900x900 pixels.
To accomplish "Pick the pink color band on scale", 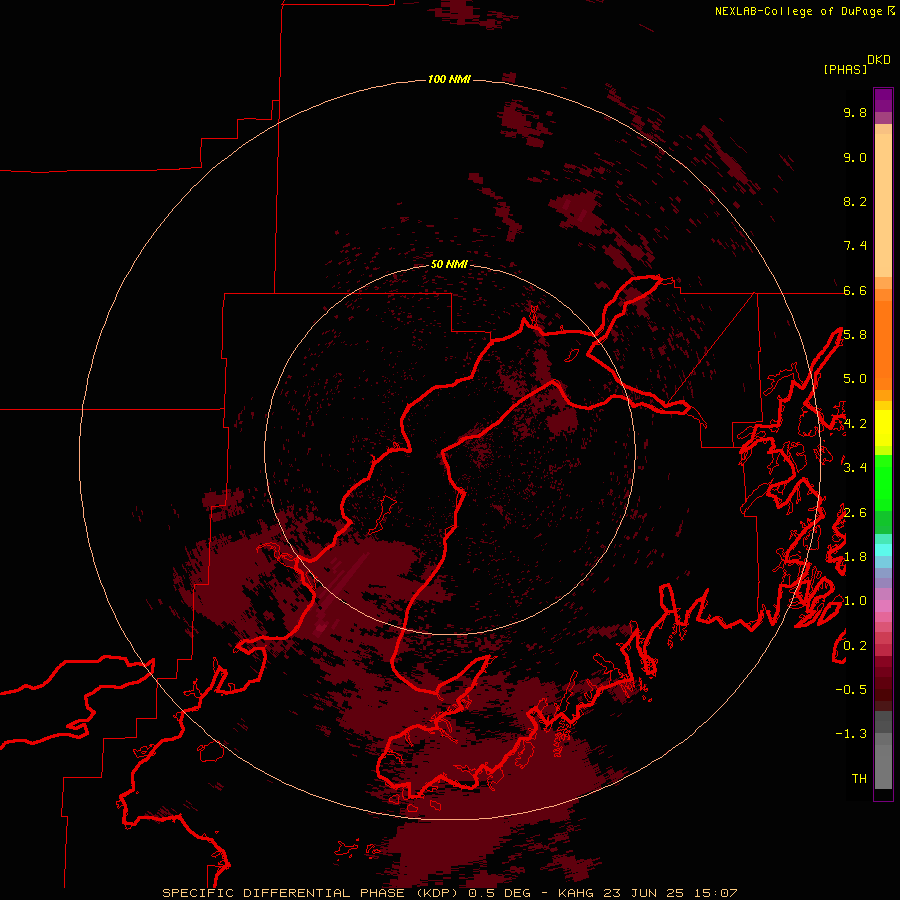I will click(883, 606).
